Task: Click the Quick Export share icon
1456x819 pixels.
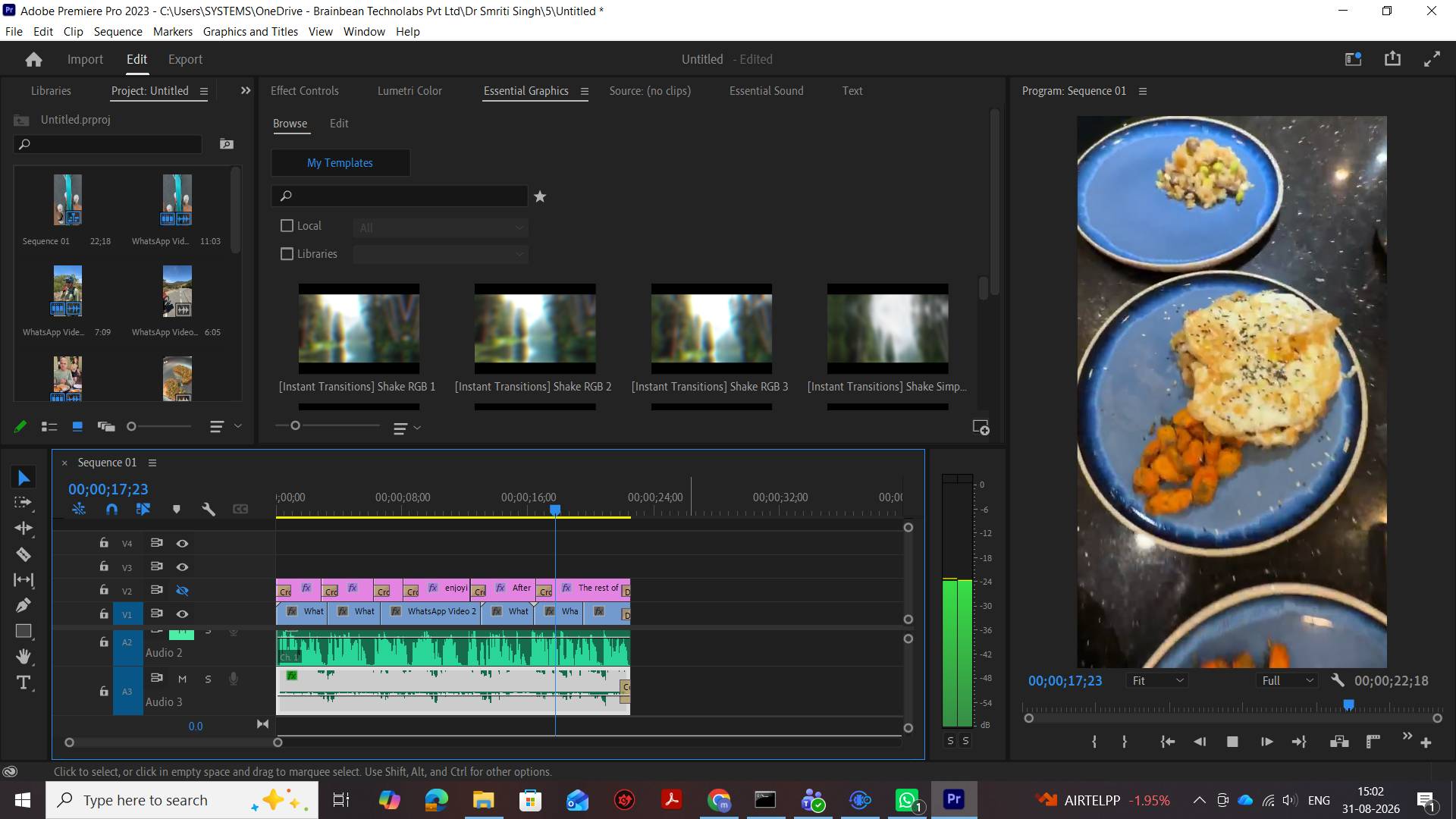Action: point(1392,59)
